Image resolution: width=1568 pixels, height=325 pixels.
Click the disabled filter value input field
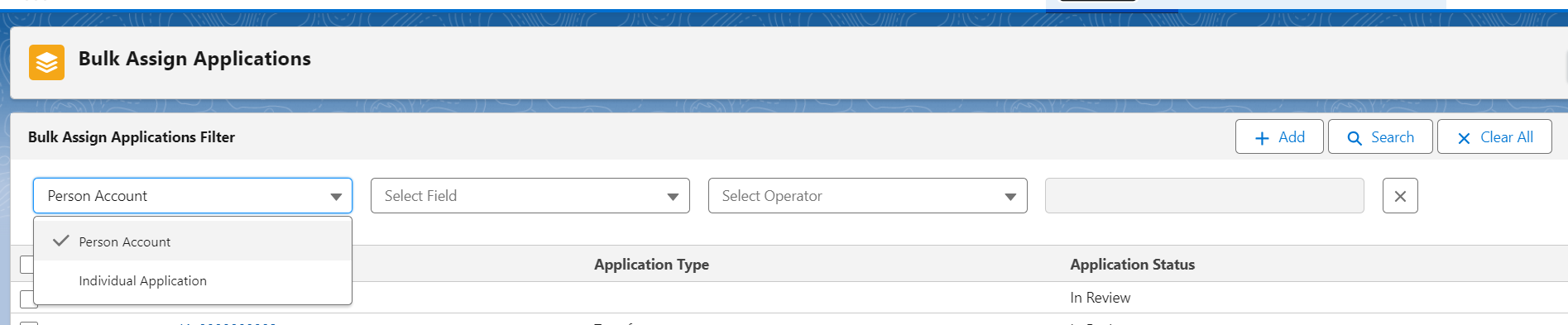point(1205,196)
